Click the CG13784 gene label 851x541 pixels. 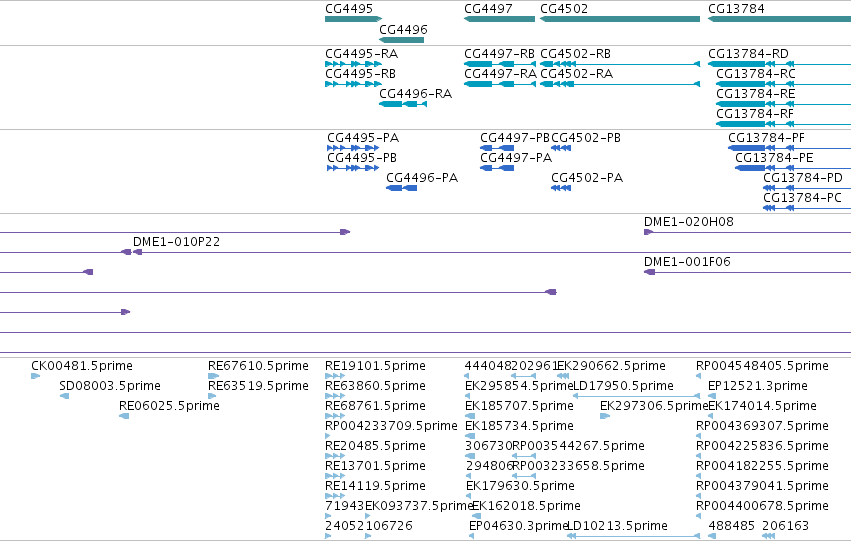736,9
